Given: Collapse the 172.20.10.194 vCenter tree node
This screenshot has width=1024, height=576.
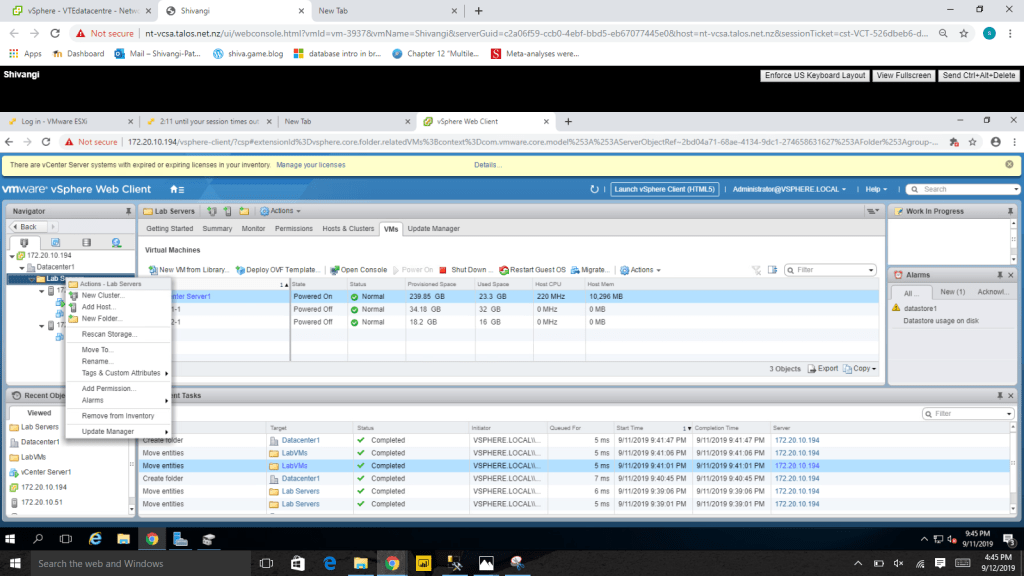Looking at the screenshot, I should click(13, 256).
